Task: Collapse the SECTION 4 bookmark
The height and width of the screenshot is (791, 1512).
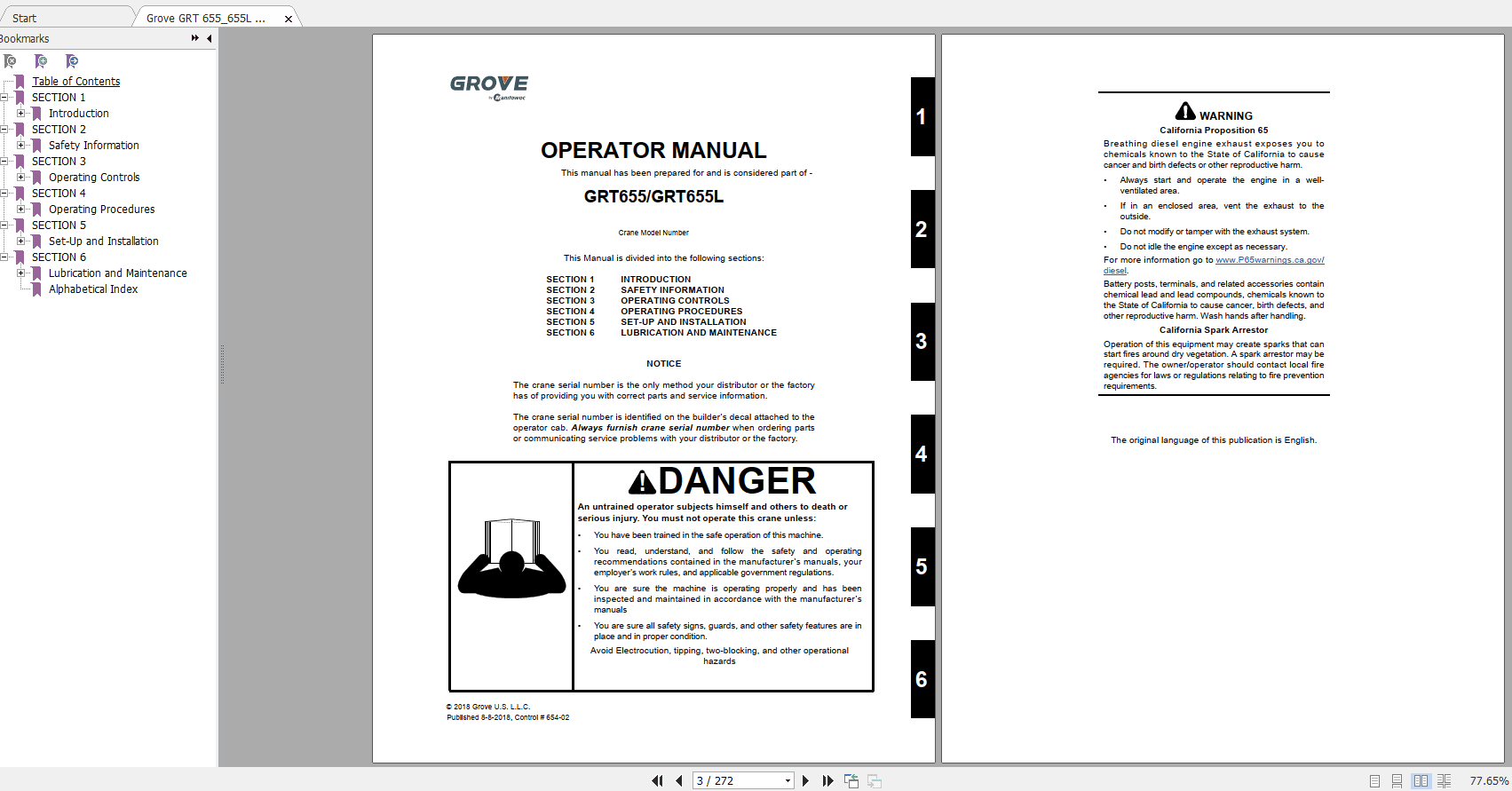Action: point(4,194)
